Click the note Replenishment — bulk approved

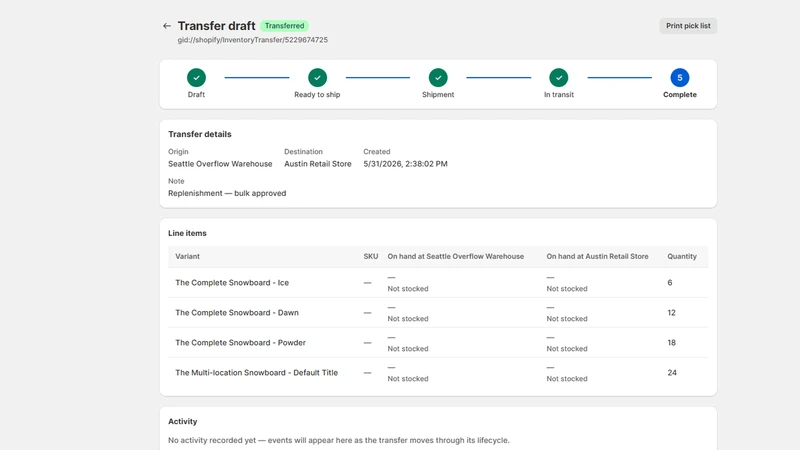pyautogui.click(x=227, y=193)
